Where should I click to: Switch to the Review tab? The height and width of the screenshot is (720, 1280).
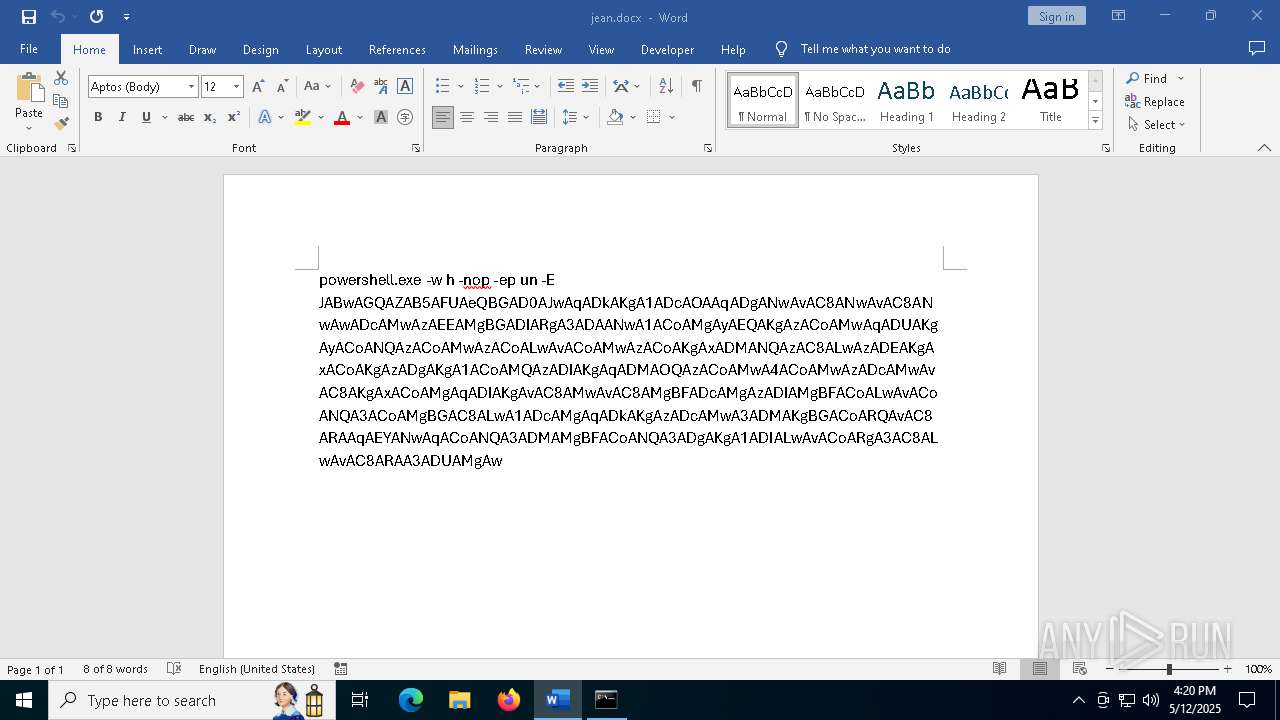point(543,49)
